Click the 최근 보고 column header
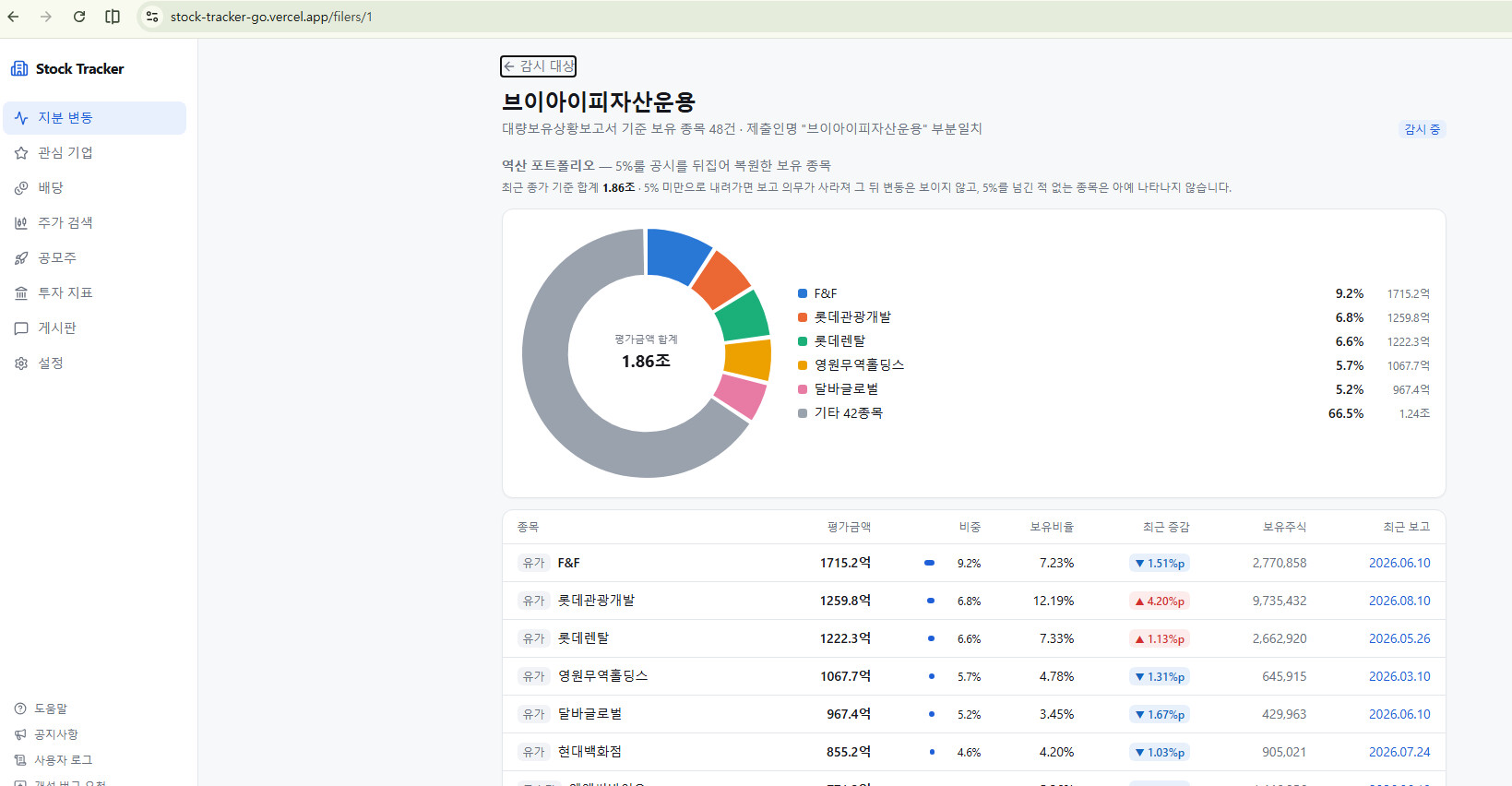 tap(1406, 527)
